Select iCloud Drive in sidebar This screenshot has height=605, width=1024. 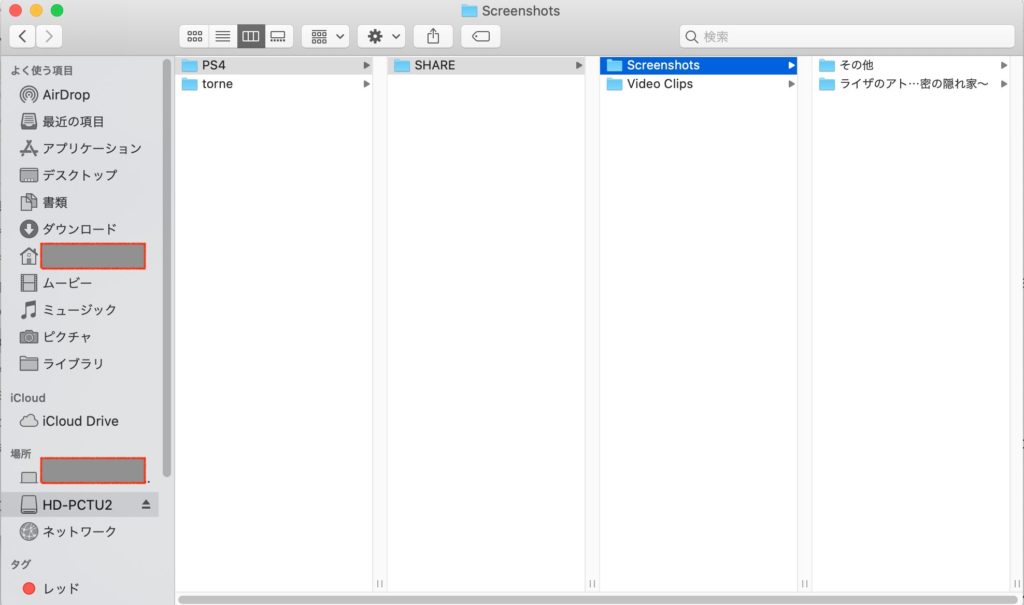(80, 421)
